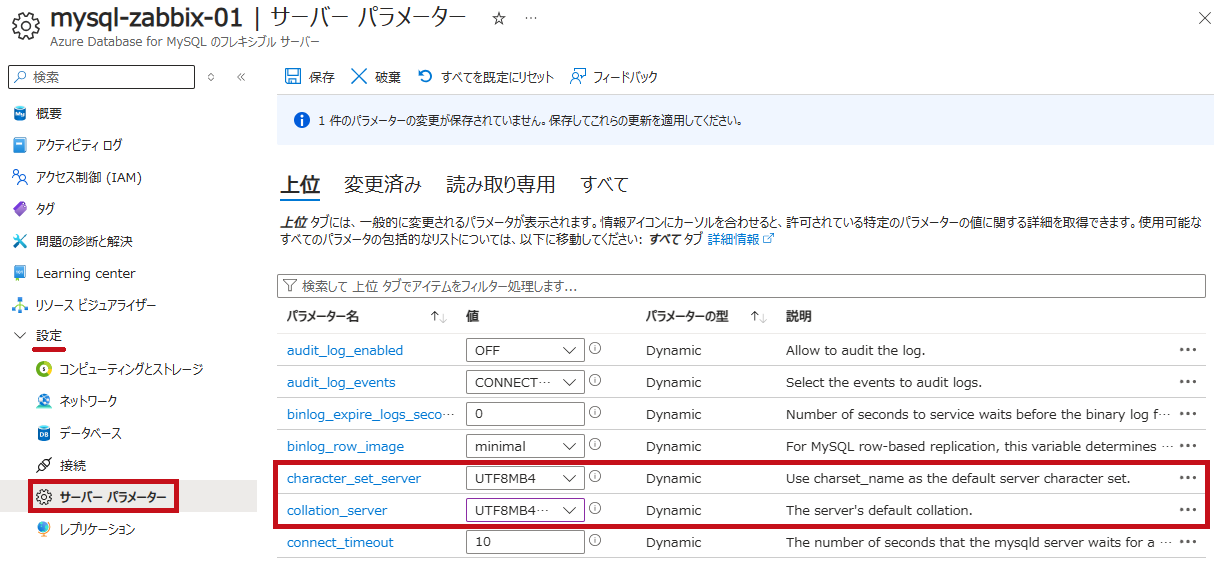Open audit_log_enabled OFF value dropdown
The width and height of the screenshot is (1214, 562).
[x=525, y=350]
